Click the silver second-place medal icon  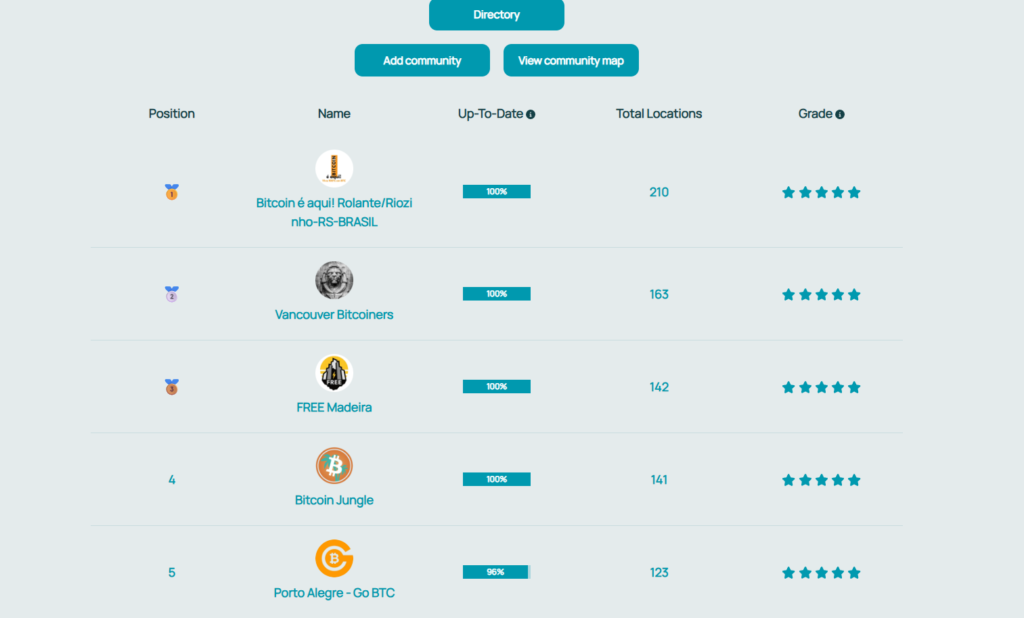(172, 294)
